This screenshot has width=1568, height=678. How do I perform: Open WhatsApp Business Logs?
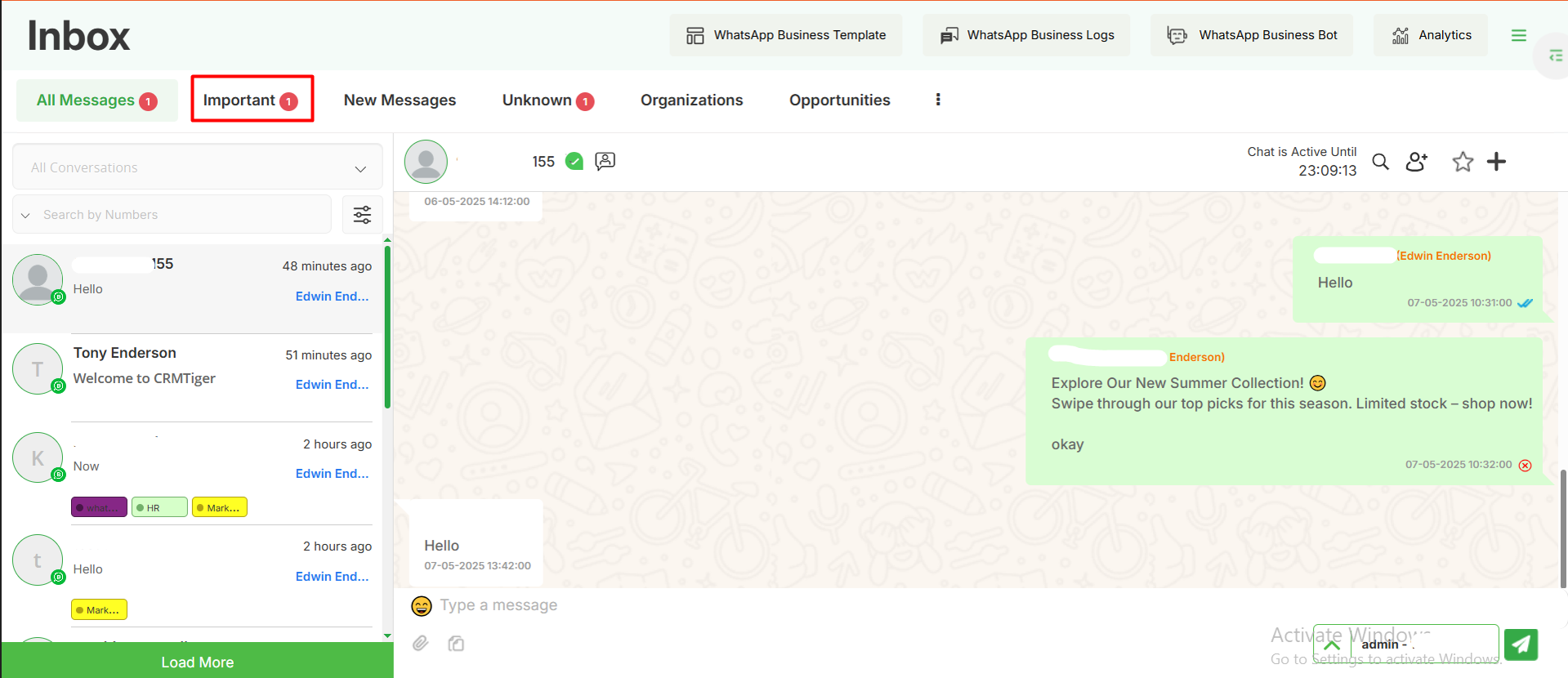pyautogui.click(x=1026, y=35)
